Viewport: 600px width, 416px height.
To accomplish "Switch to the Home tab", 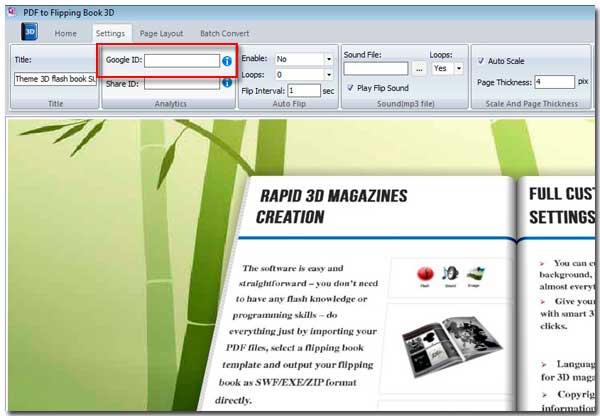I will click(65, 34).
